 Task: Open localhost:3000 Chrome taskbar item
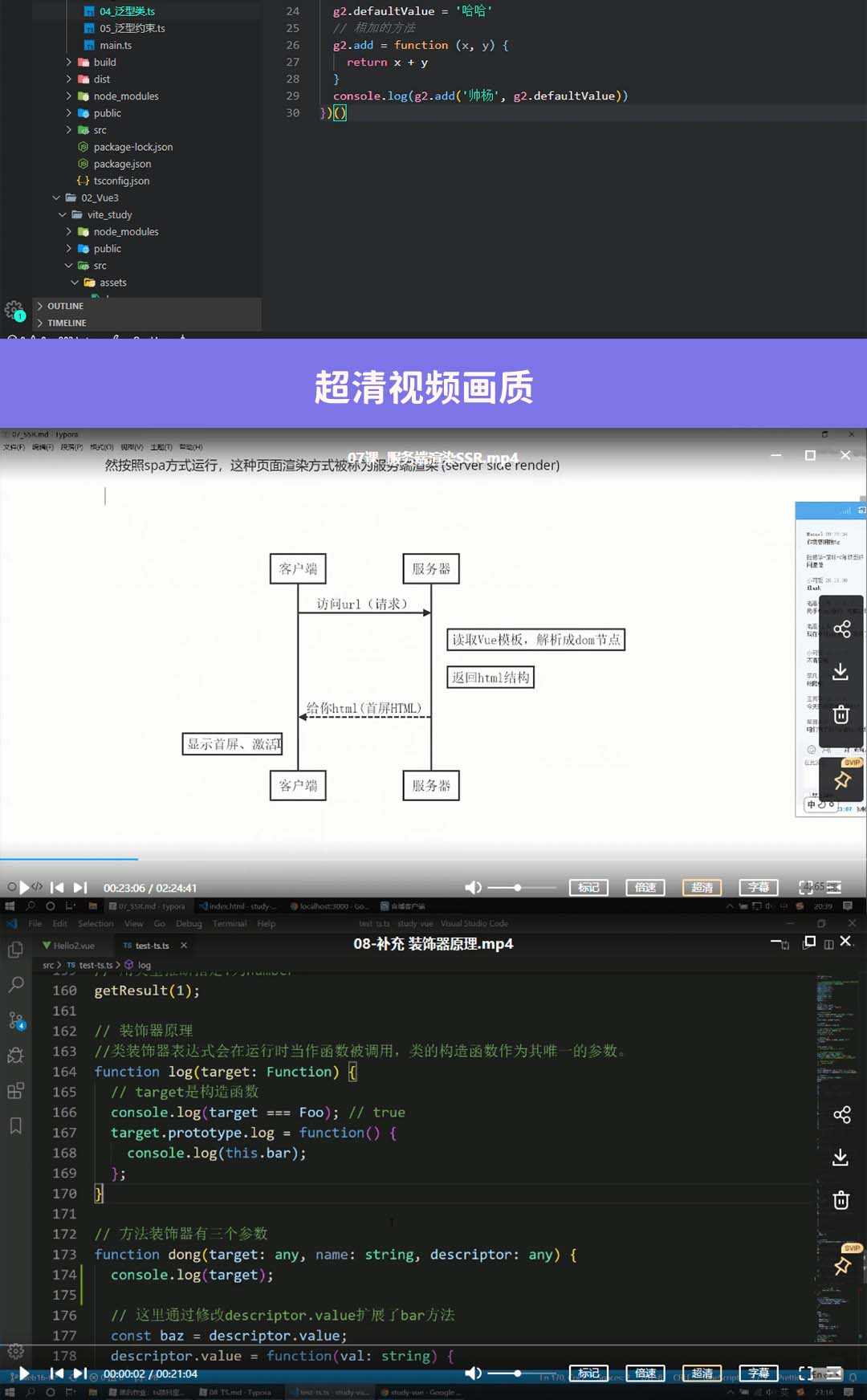tap(329, 906)
